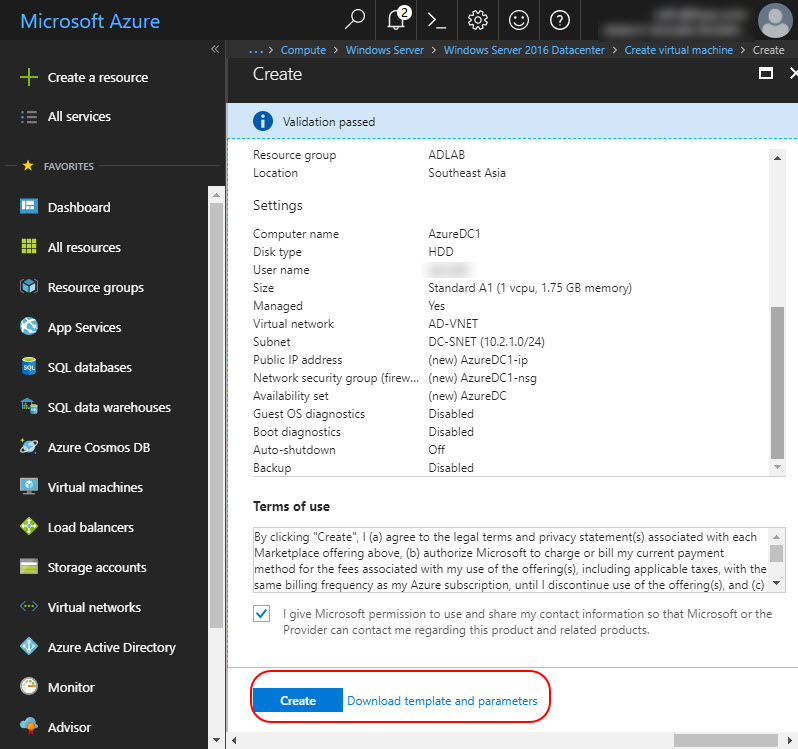
Task: Click the green plus Create a resource icon
Action: point(29,77)
